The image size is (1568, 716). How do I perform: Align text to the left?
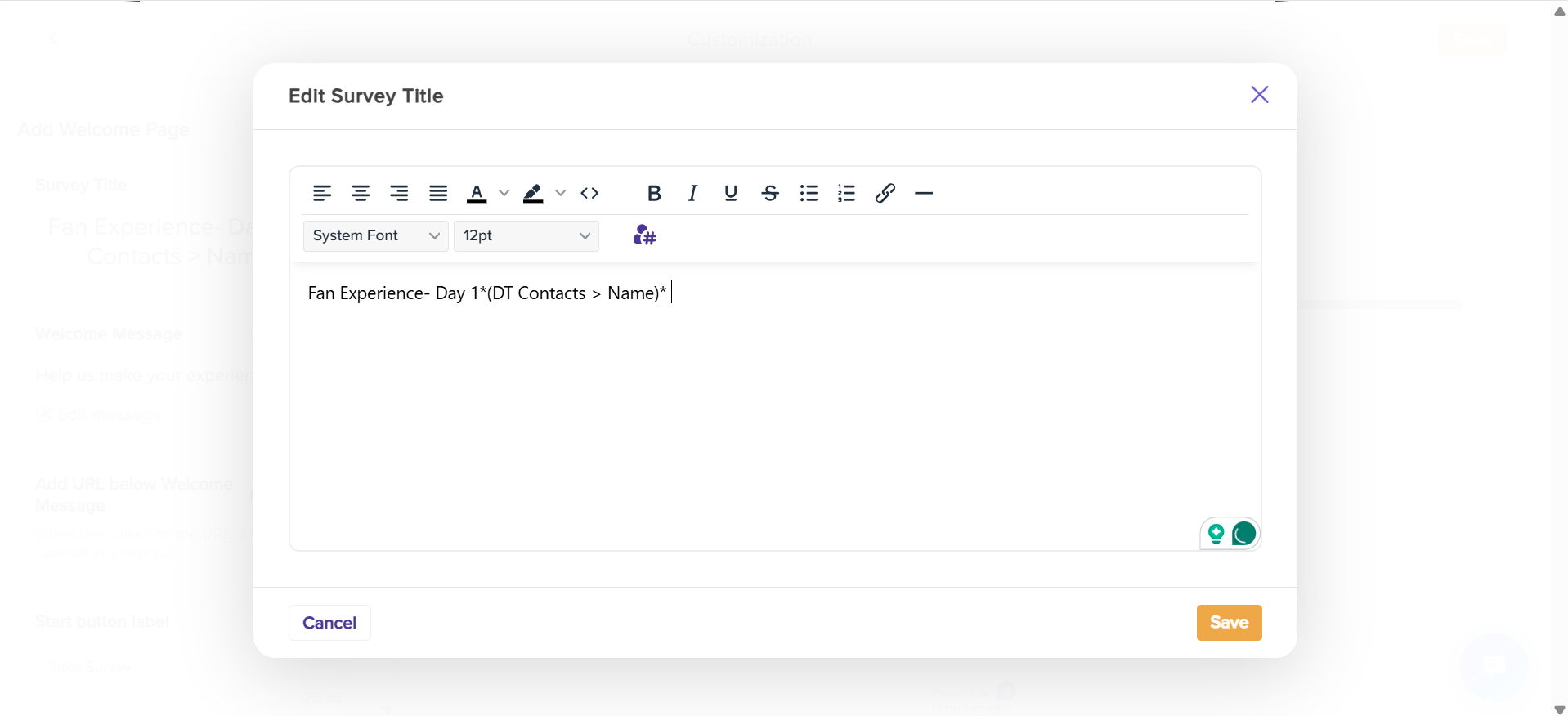click(322, 194)
